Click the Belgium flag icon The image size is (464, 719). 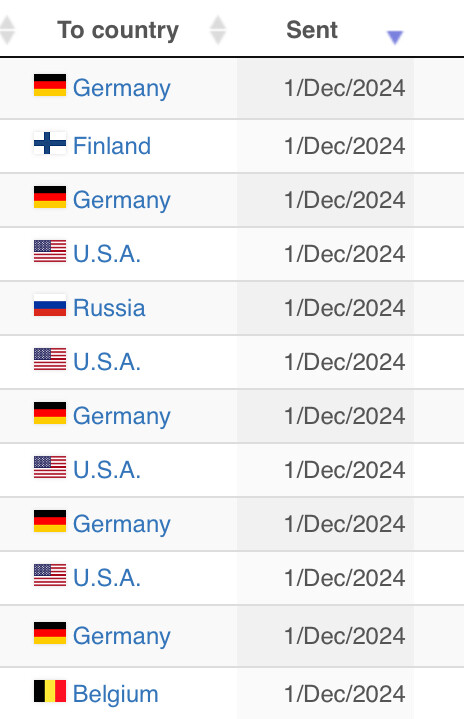coord(50,691)
